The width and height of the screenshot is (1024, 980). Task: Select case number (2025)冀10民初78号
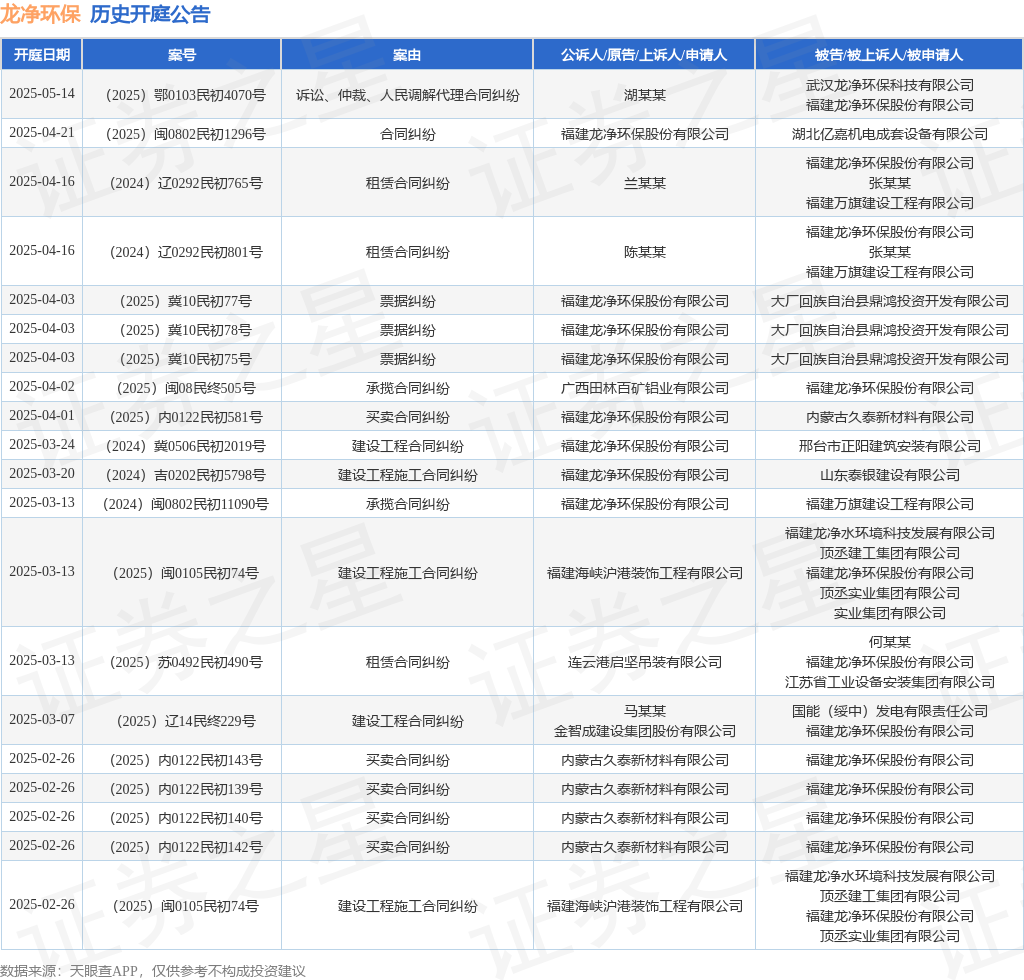click(185, 330)
